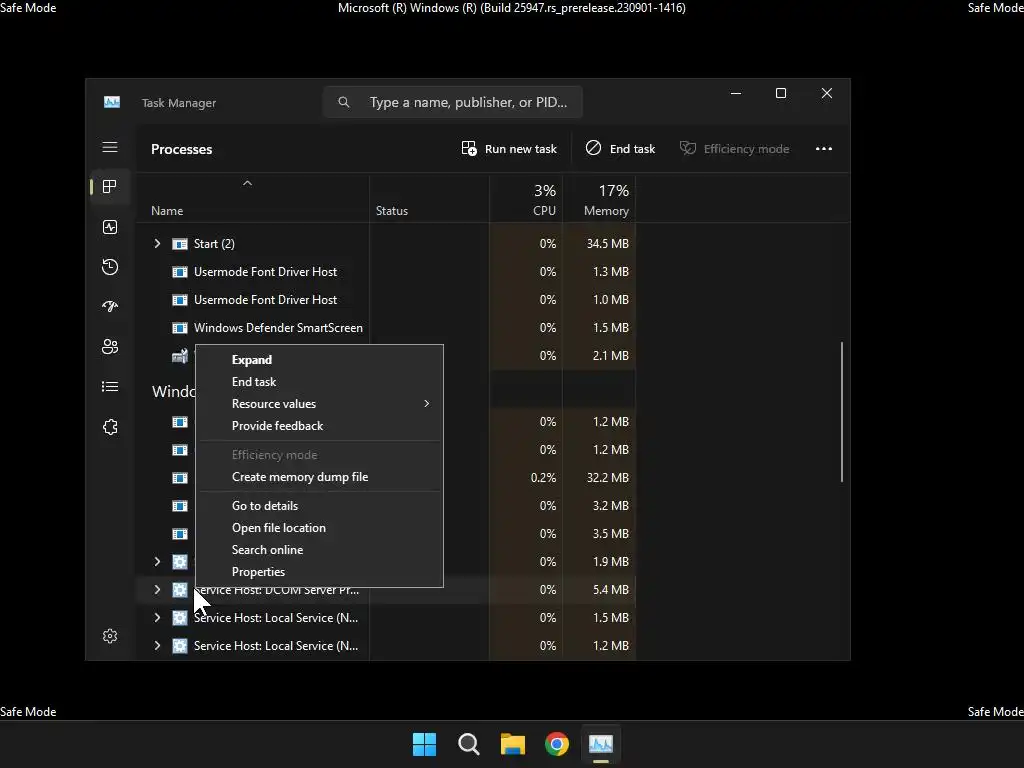The image size is (1024, 768).
Task: Expand the service row showing 1.9 MB
Action: tap(157, 562)
